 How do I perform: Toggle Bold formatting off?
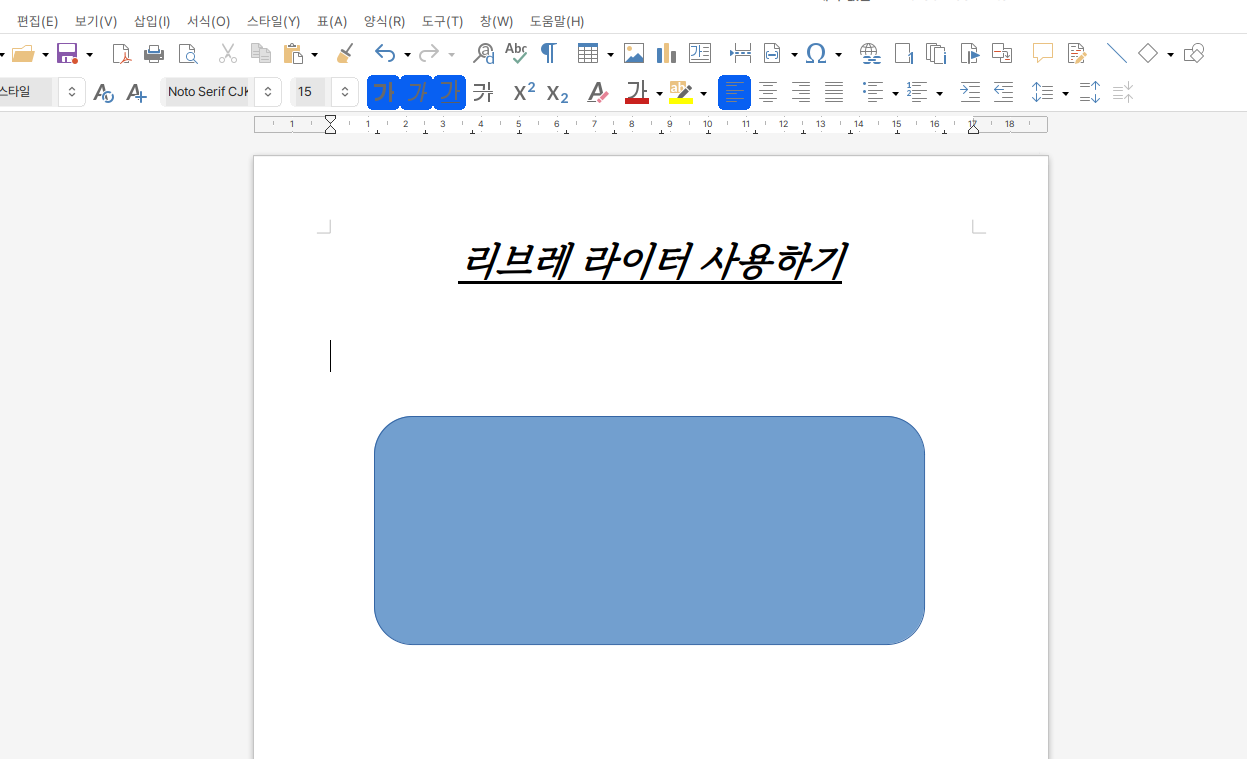383,93
